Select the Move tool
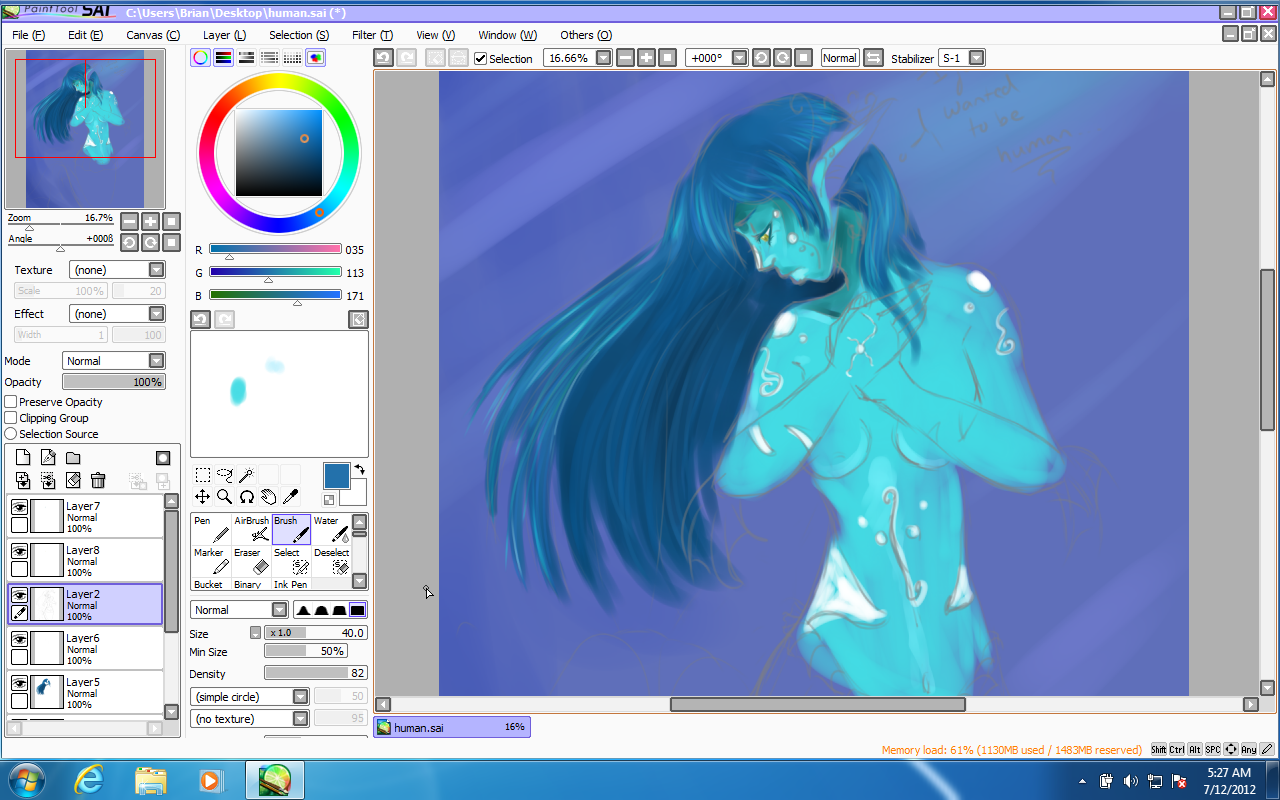The height and width of the screenshot is (800, 1280). click(x=202, y=496)
